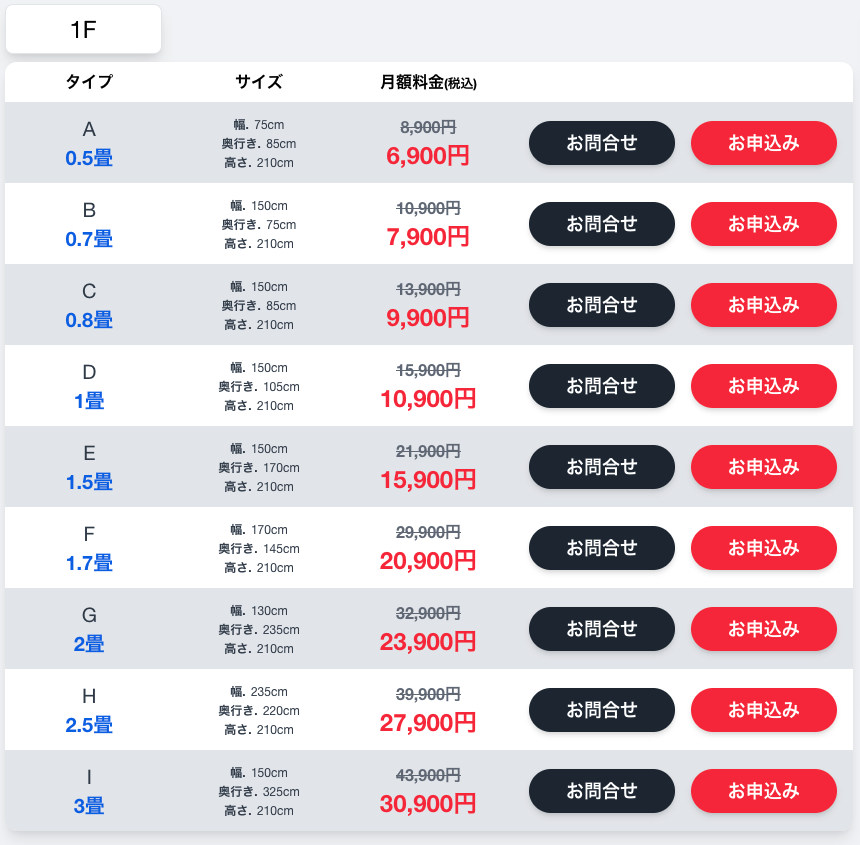
Task: Inquire about type F 1.7畳 unit
Action: [x=601, y=547]
